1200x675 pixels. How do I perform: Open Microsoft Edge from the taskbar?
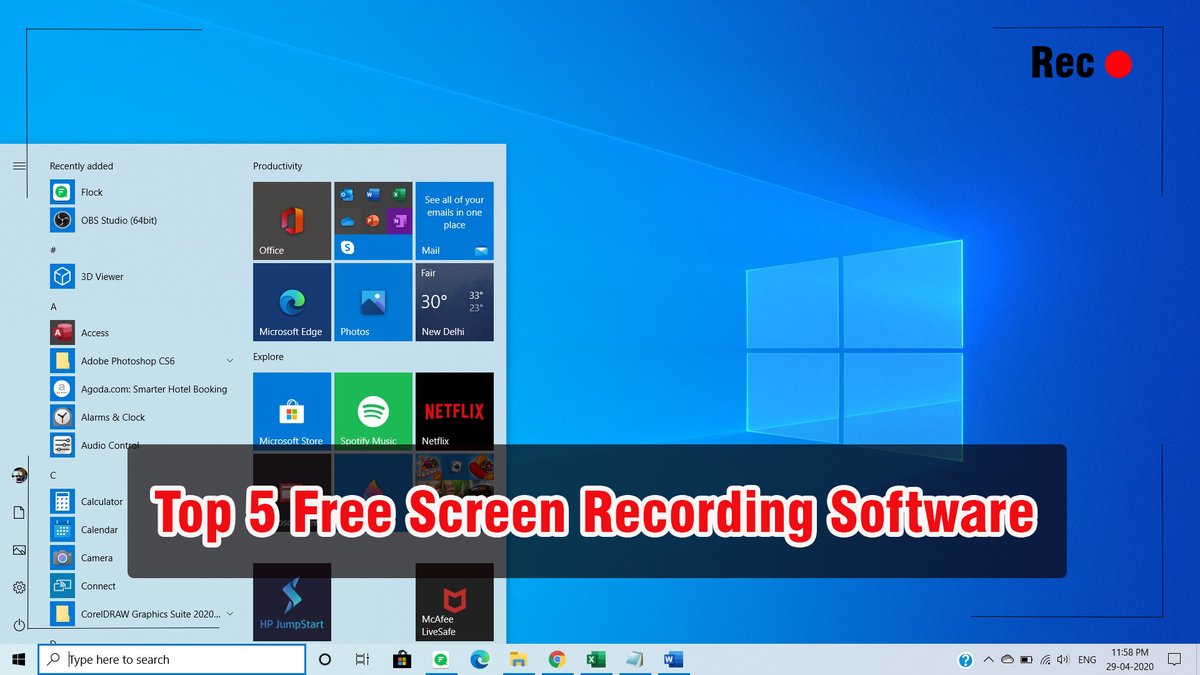(x=479, y=660)
